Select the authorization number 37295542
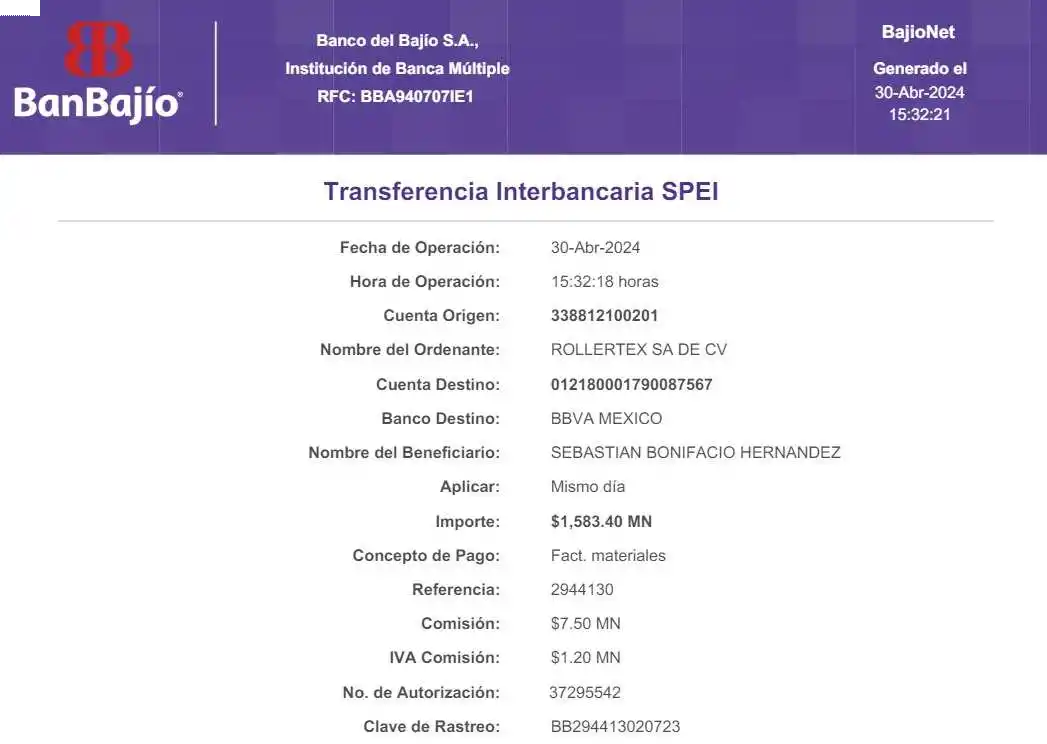Viewport: 1047px width, 744px height. coord(584,692)
